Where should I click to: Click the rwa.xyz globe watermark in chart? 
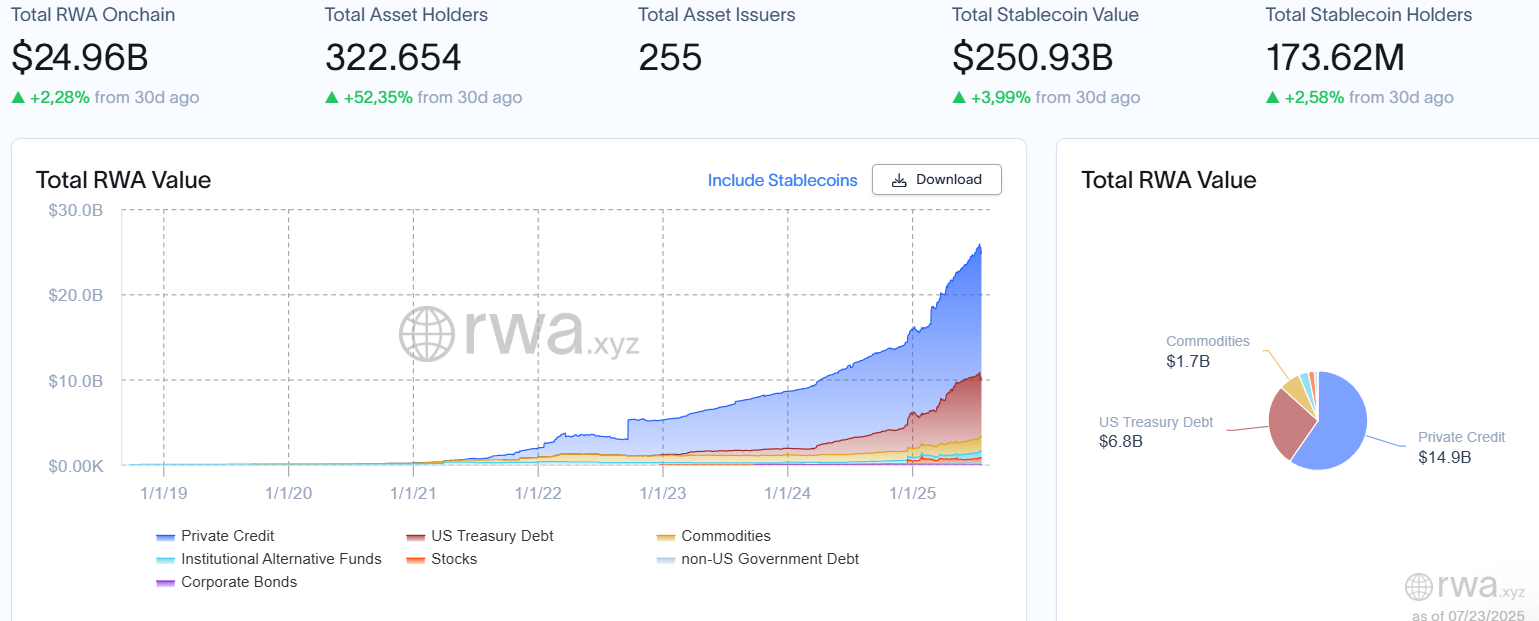coord(518,334)
